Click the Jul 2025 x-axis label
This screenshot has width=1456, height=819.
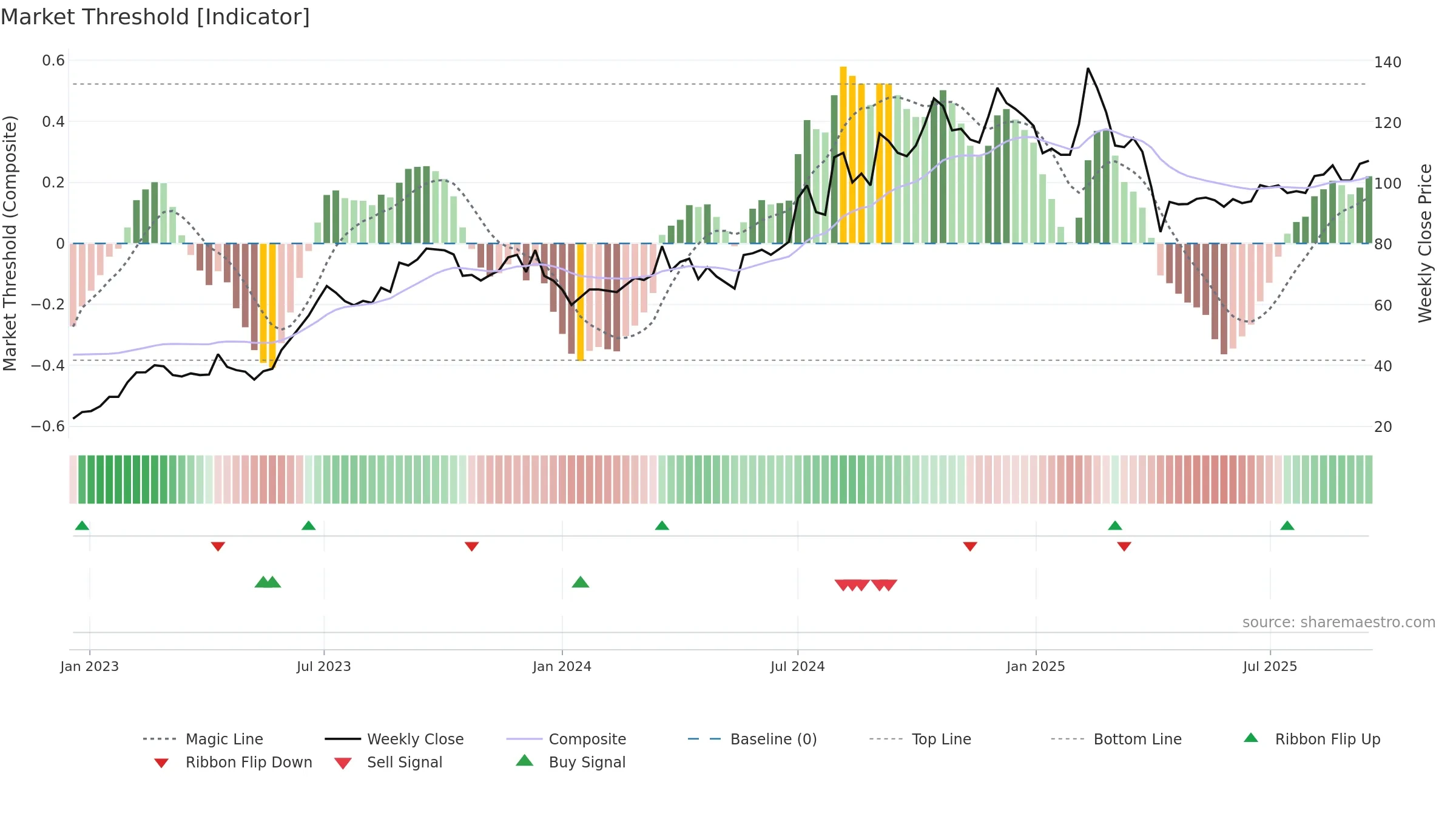click(x=1270, y=666)
